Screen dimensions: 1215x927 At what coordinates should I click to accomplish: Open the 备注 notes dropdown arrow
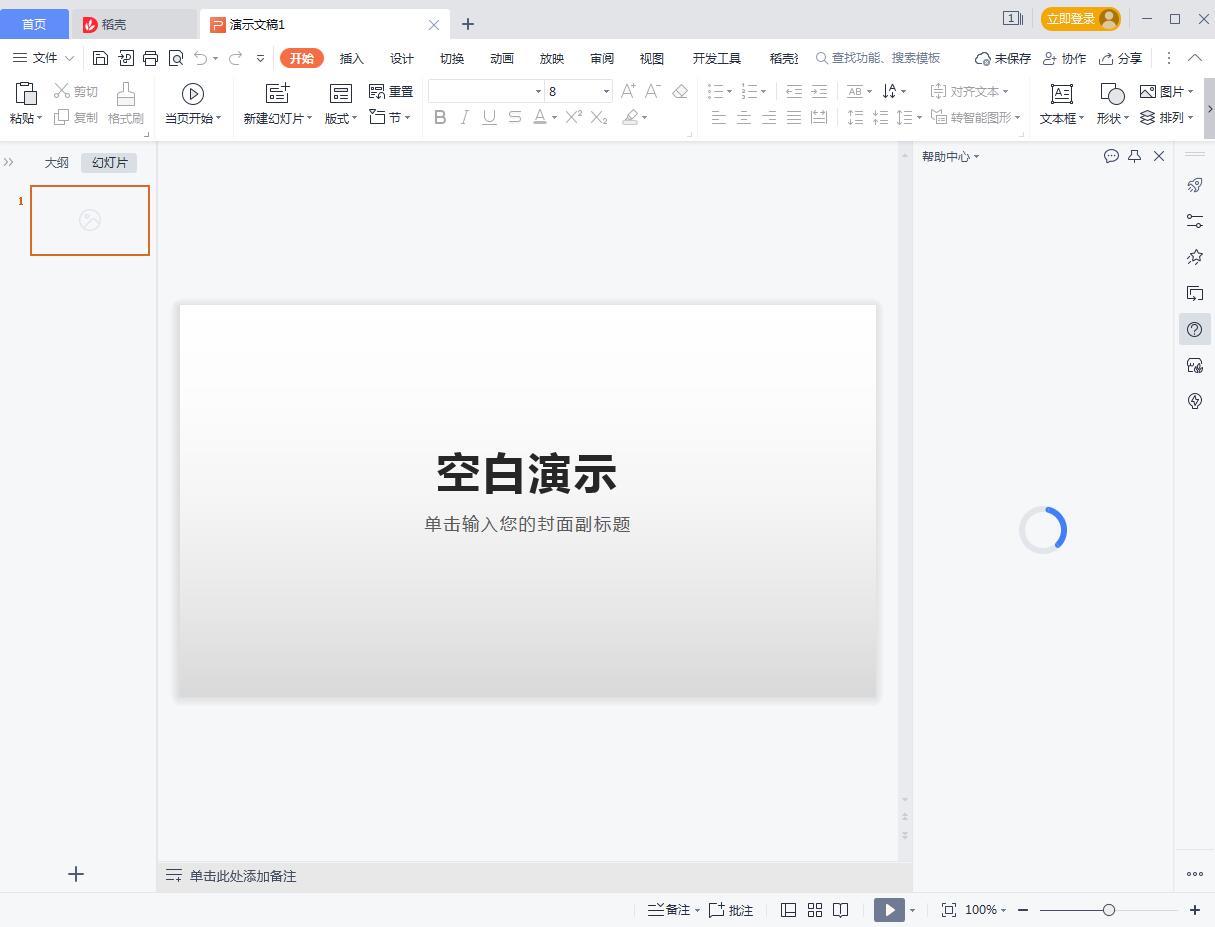(x=696, y=910)
